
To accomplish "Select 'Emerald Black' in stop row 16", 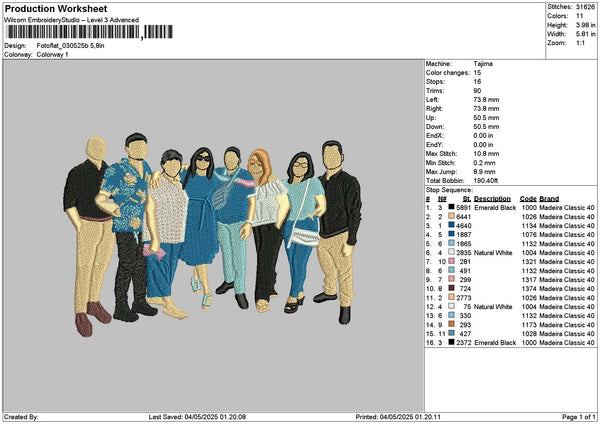I will (x=495, y=342).
